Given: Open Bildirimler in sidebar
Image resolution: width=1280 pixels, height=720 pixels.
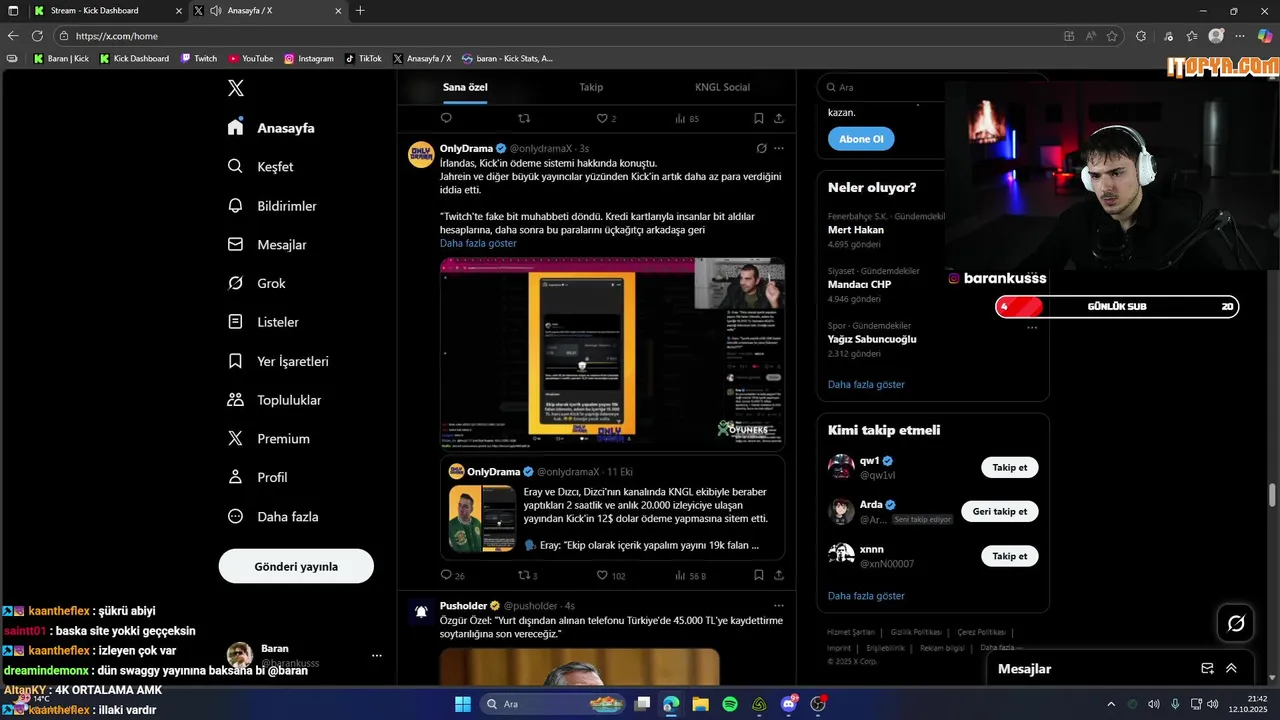Looking at the screenshot, I should pos(273,205).
